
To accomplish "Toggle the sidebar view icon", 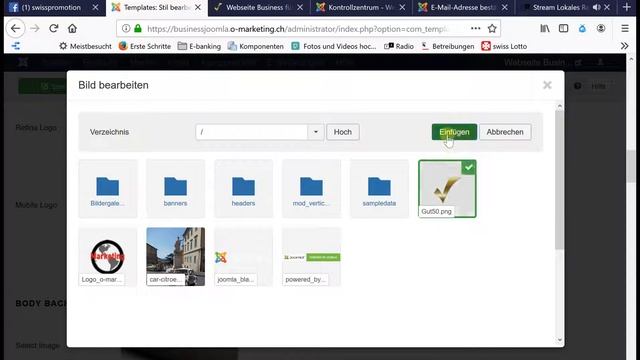I will click(x=564, y=28).
